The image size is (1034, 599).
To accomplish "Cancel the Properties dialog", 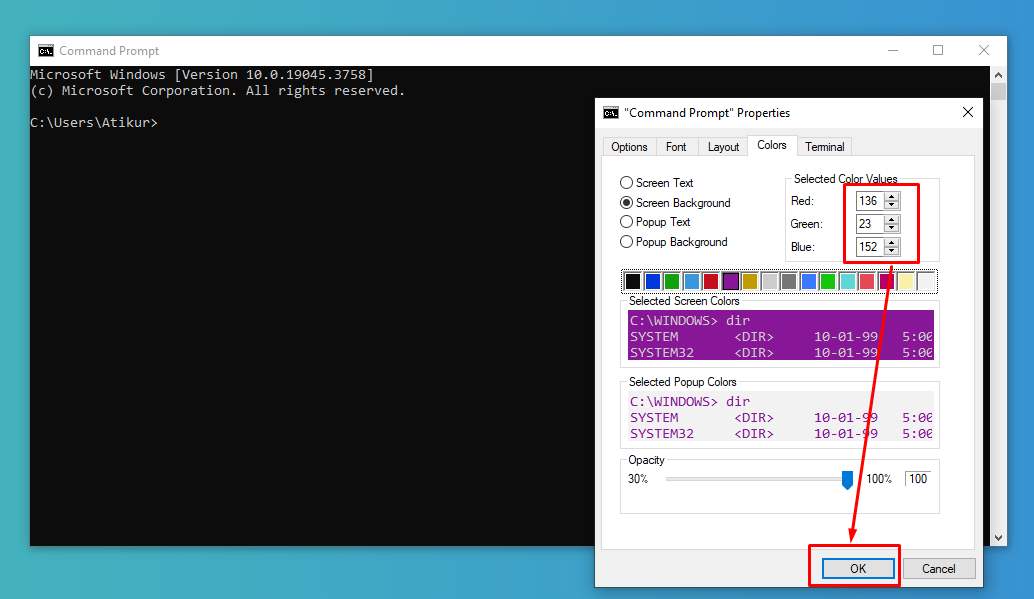I will tap(939, 567).
